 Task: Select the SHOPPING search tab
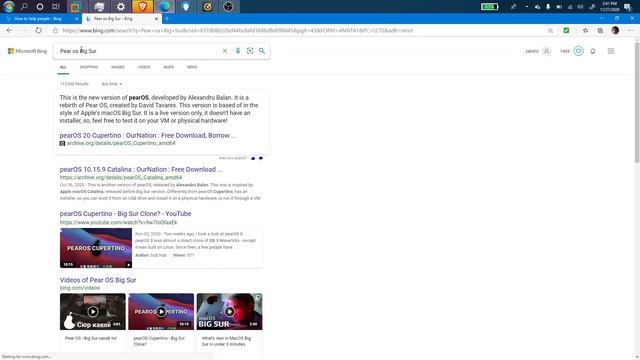[89, 67]
